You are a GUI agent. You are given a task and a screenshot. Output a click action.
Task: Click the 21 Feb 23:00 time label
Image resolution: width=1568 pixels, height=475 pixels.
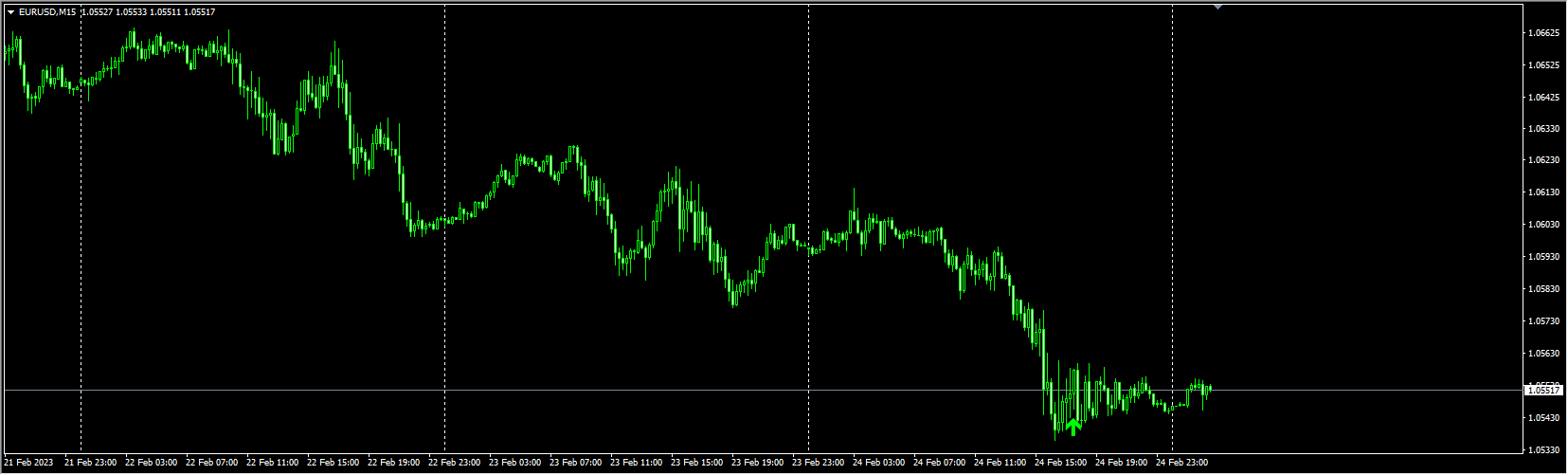point(91,464)
